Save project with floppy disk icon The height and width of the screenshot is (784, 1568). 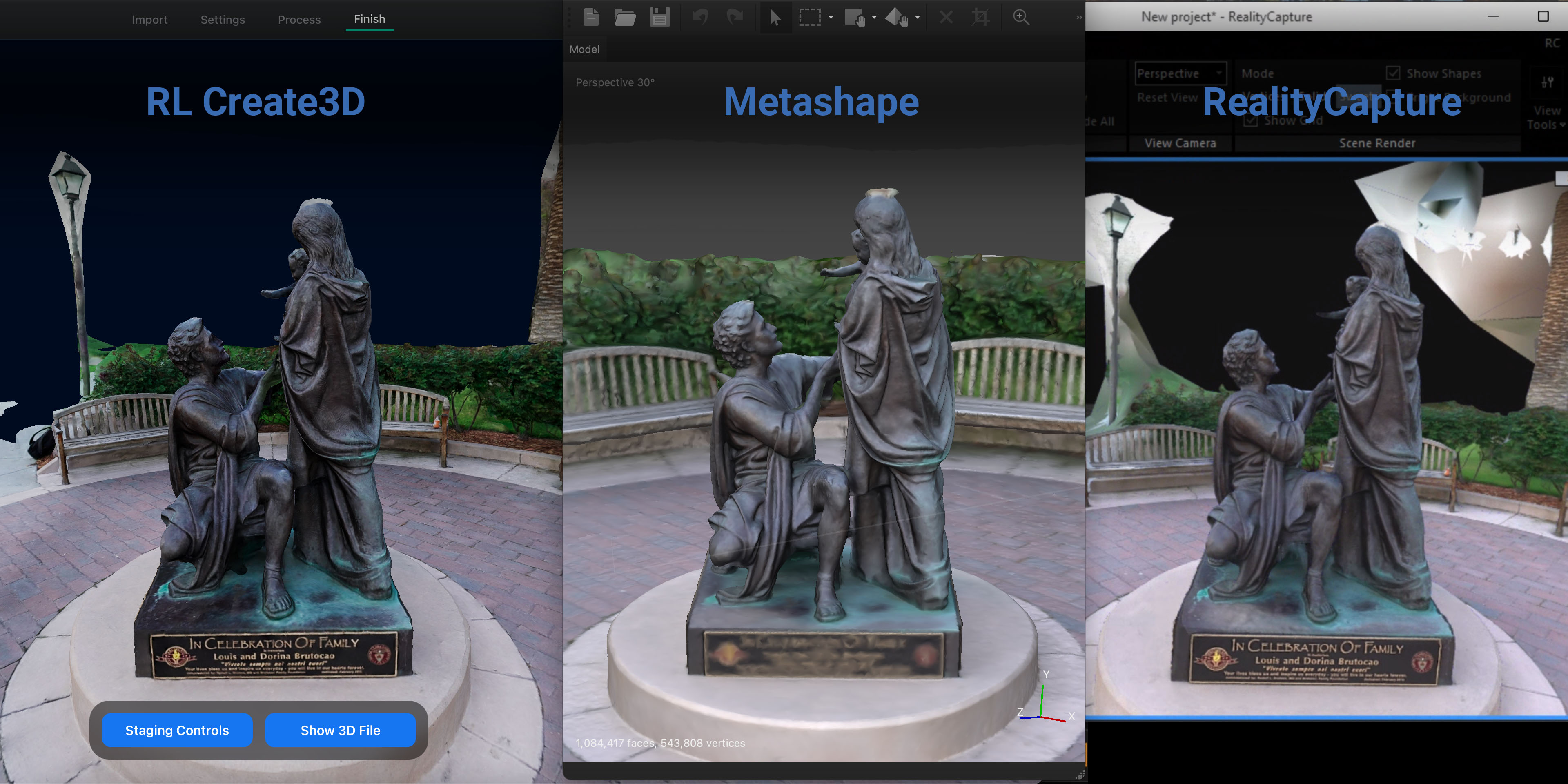(659, 17)
